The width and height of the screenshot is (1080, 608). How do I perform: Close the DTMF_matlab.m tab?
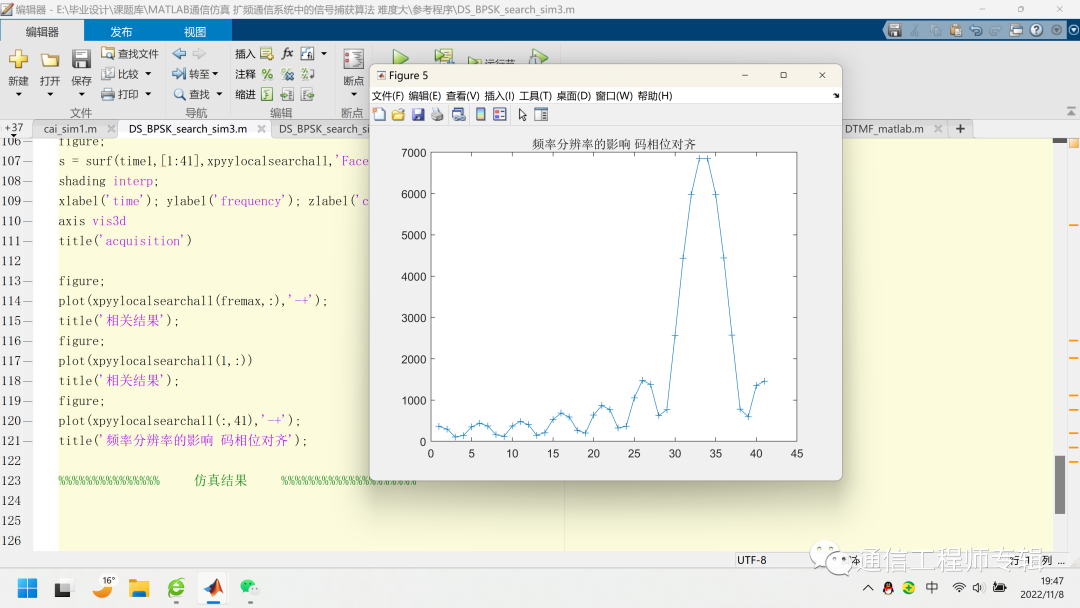click(937, 129)
